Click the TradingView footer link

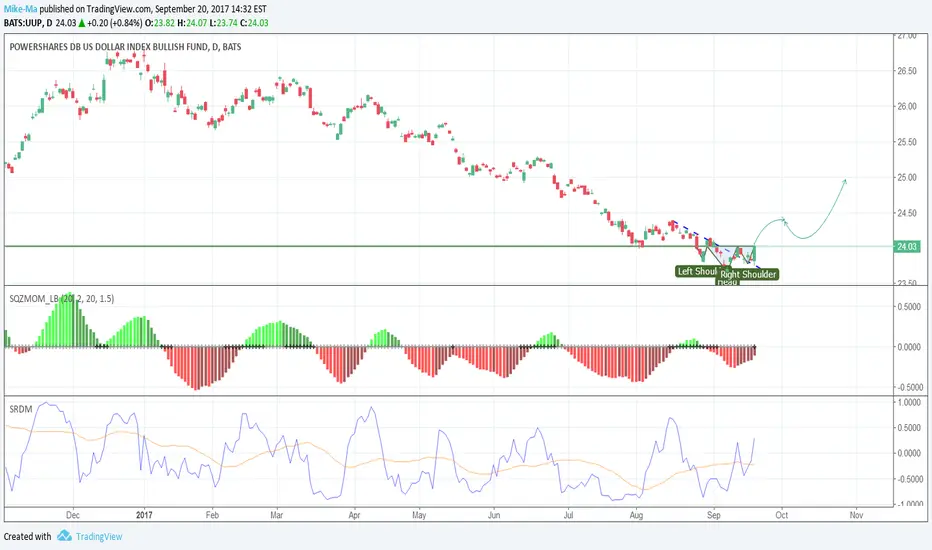click(99, 536)
